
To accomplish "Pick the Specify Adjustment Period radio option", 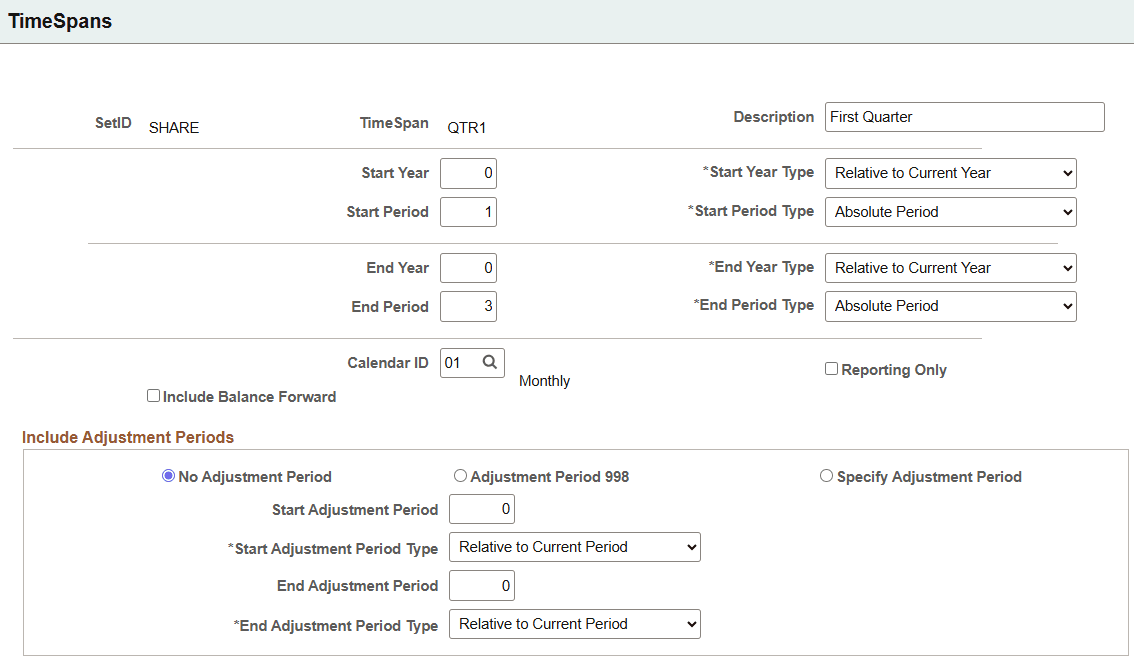I will pyautogui.click(x=826, y=476).
